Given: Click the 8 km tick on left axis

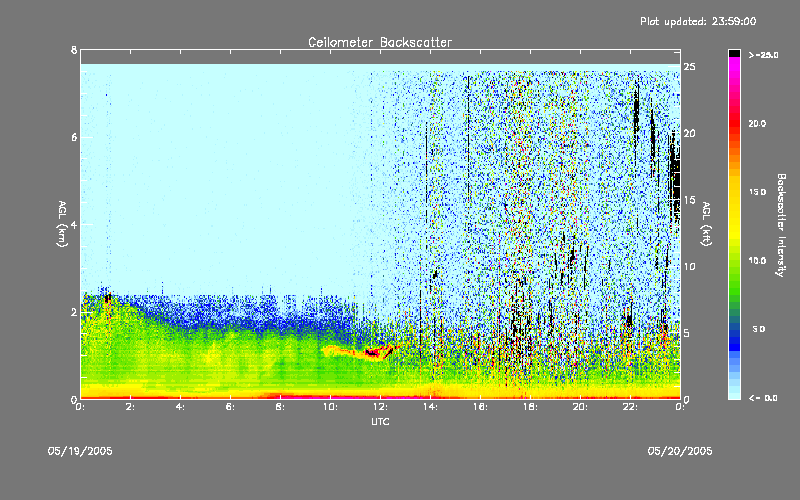Looking at the screenshot, I should [74, 50].
